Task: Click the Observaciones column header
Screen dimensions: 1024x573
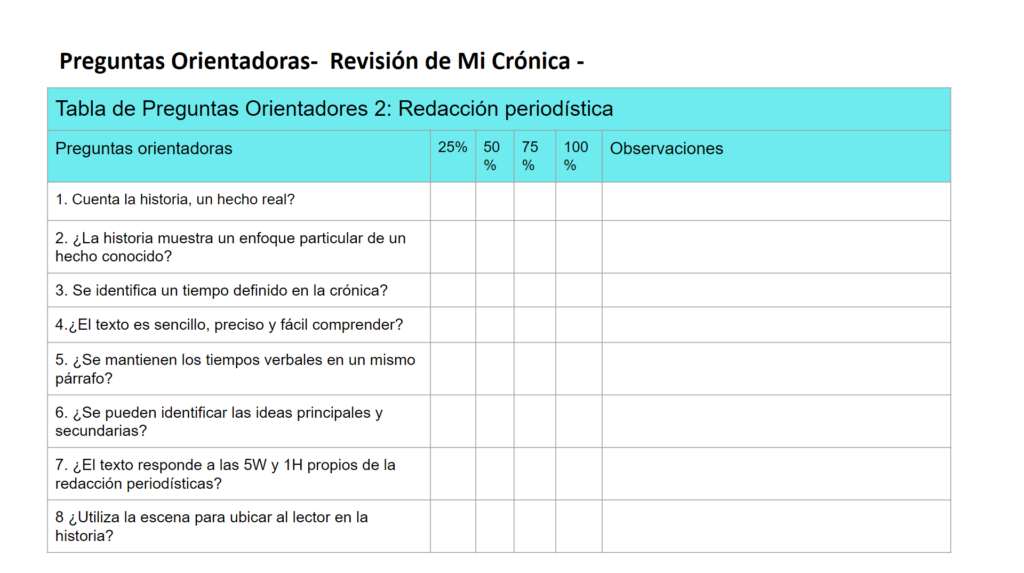Action: click(x=666, y=148)
